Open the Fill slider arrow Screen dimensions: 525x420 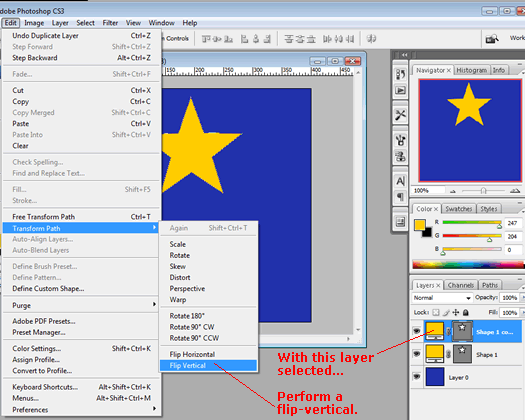point(523,312)
